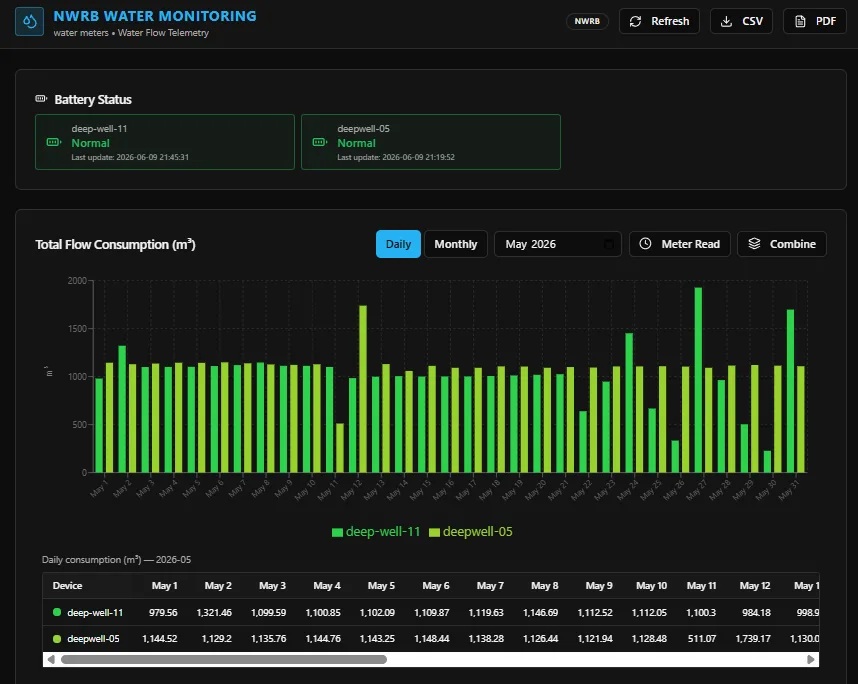Click the May 6 column header

click(x=436, y=586)
